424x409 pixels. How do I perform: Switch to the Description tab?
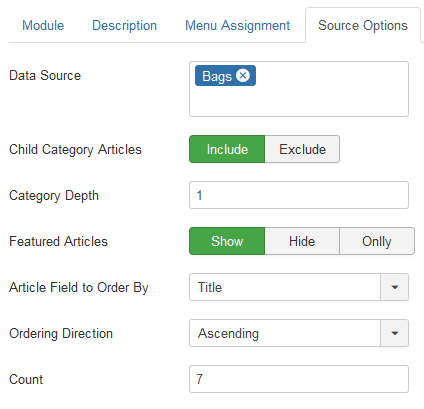[124, 26]
